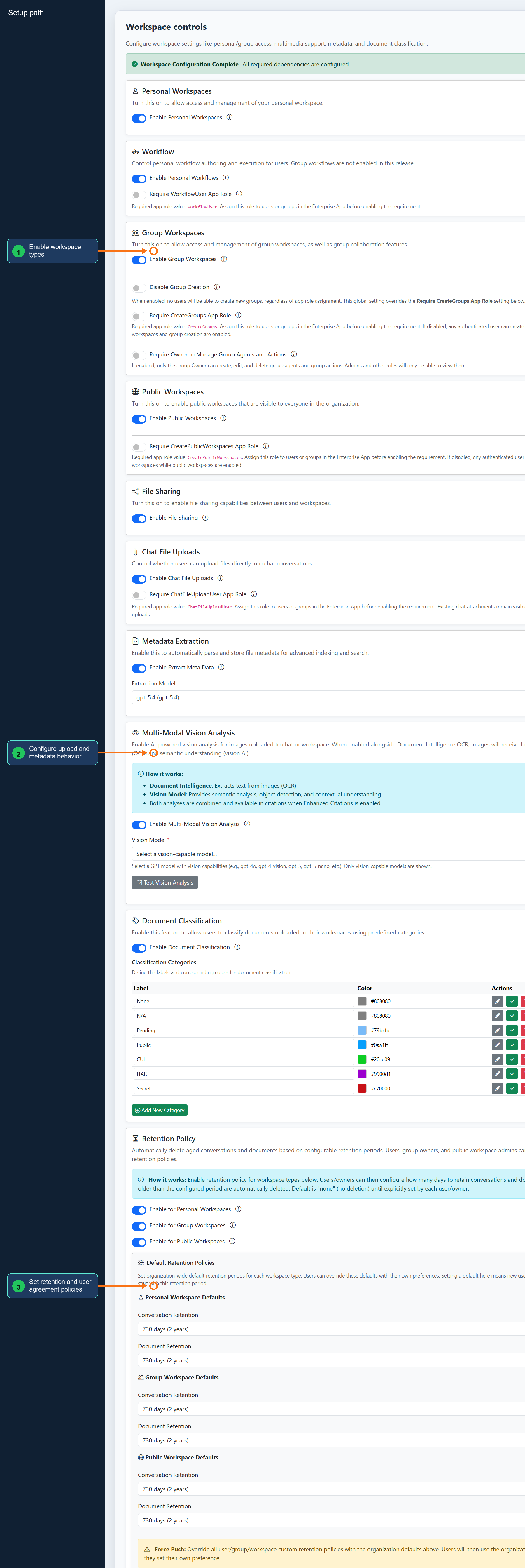Screen dimensions: 525x1568
Task: Click the Secret label input field
Action: pos(243,1088)
